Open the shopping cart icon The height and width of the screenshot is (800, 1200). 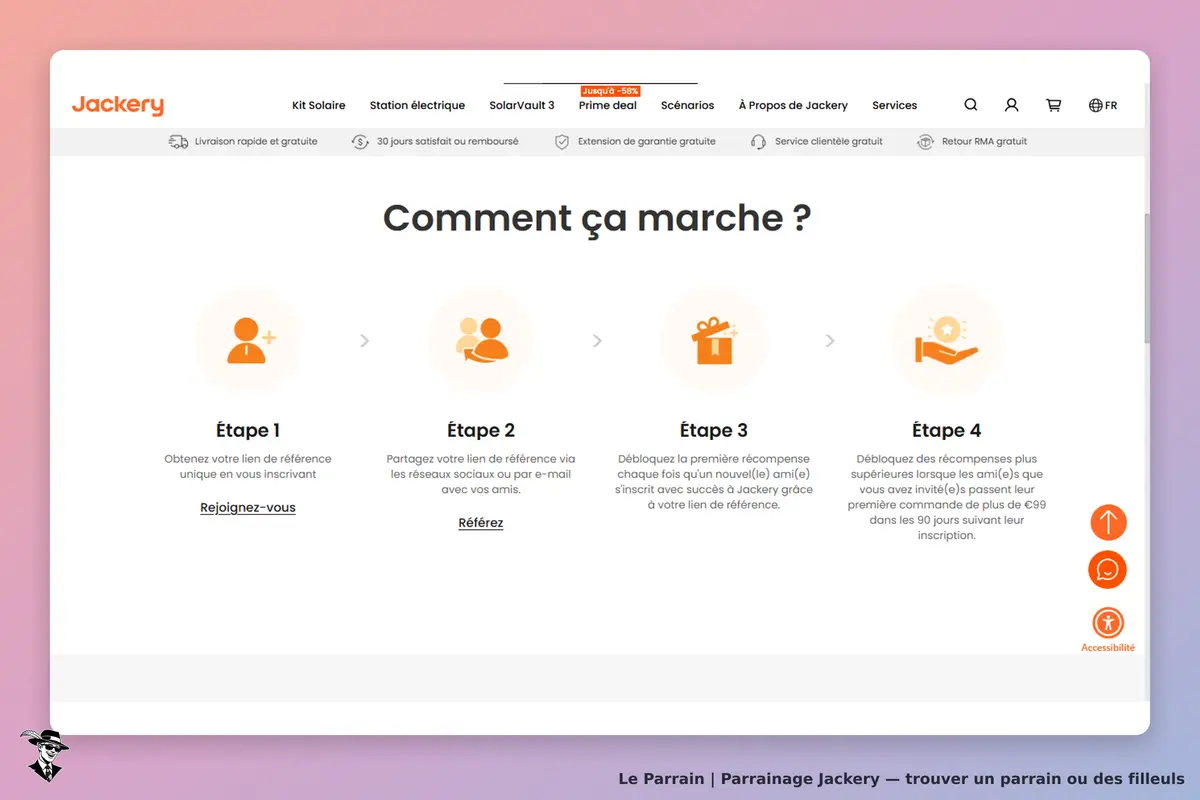click(1053, 105)
